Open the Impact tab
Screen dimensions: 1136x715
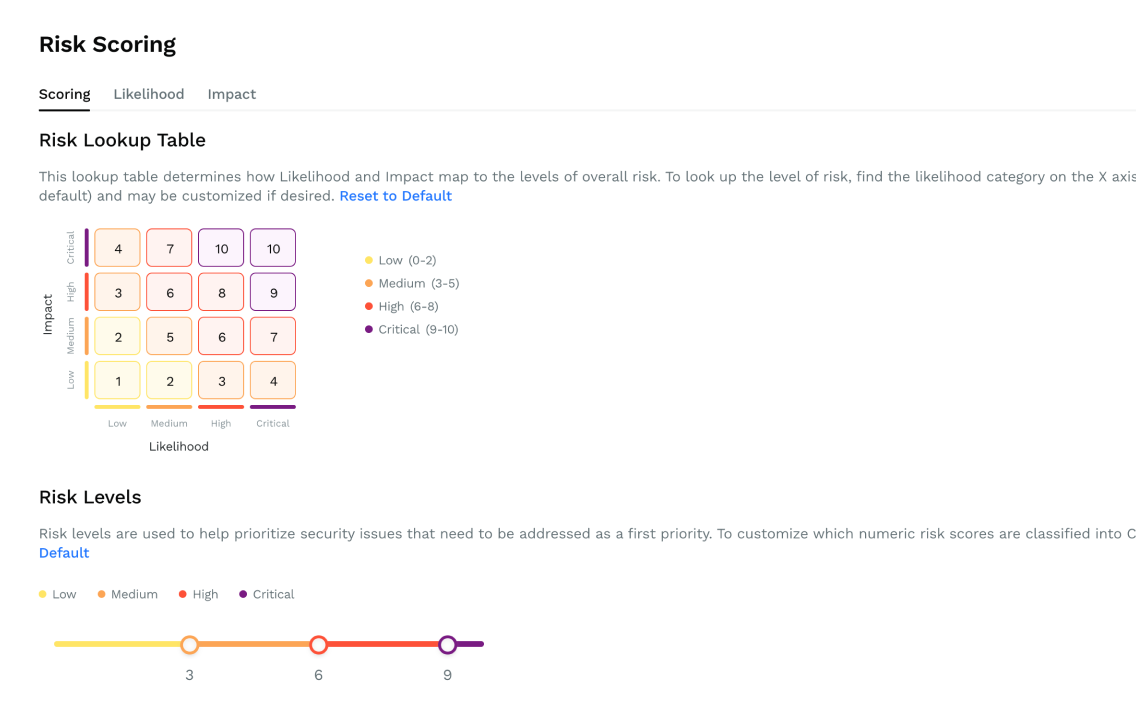coord(231,94)
